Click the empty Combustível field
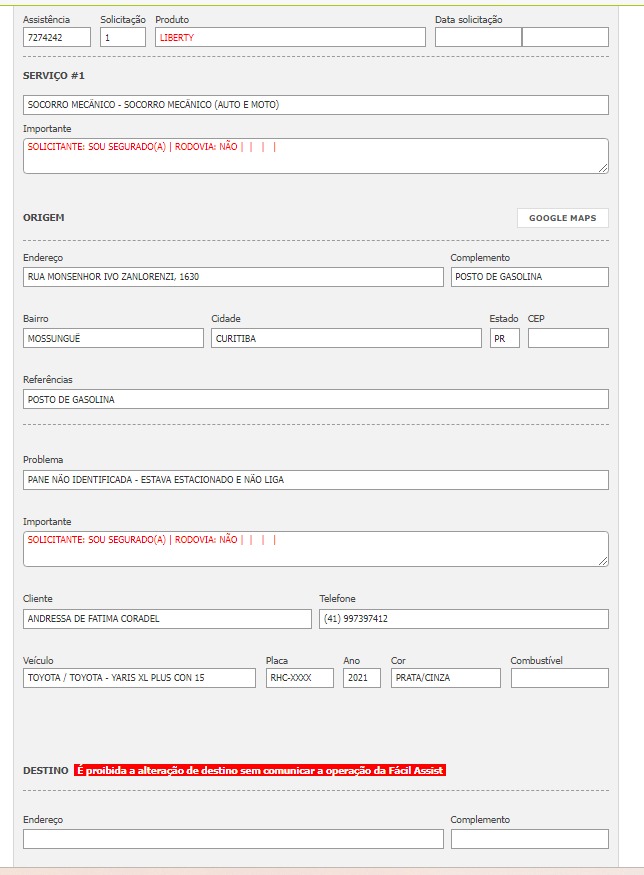 (x=559, y=678)
